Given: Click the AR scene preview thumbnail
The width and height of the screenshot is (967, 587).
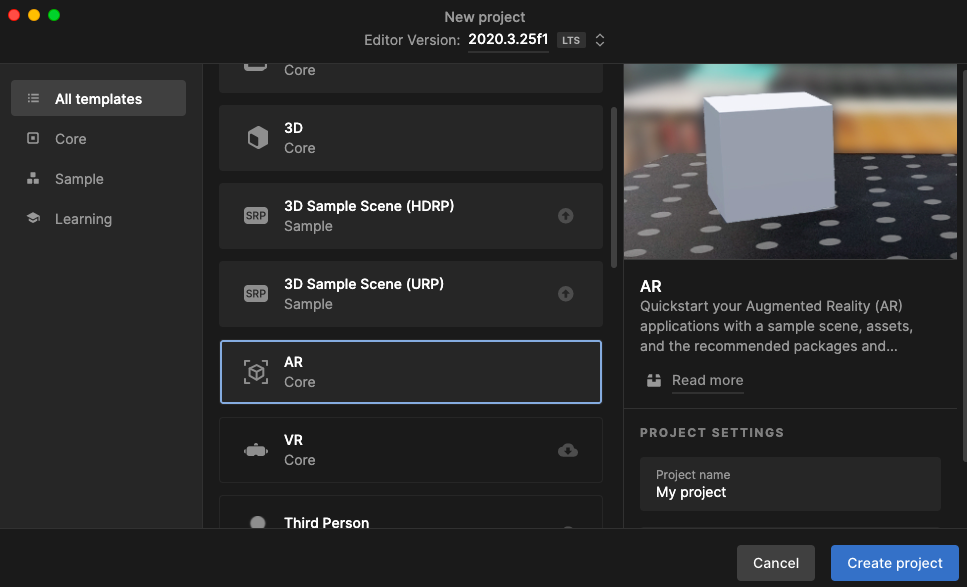Looking at the screenshot, I should click(x=789, y=162).
